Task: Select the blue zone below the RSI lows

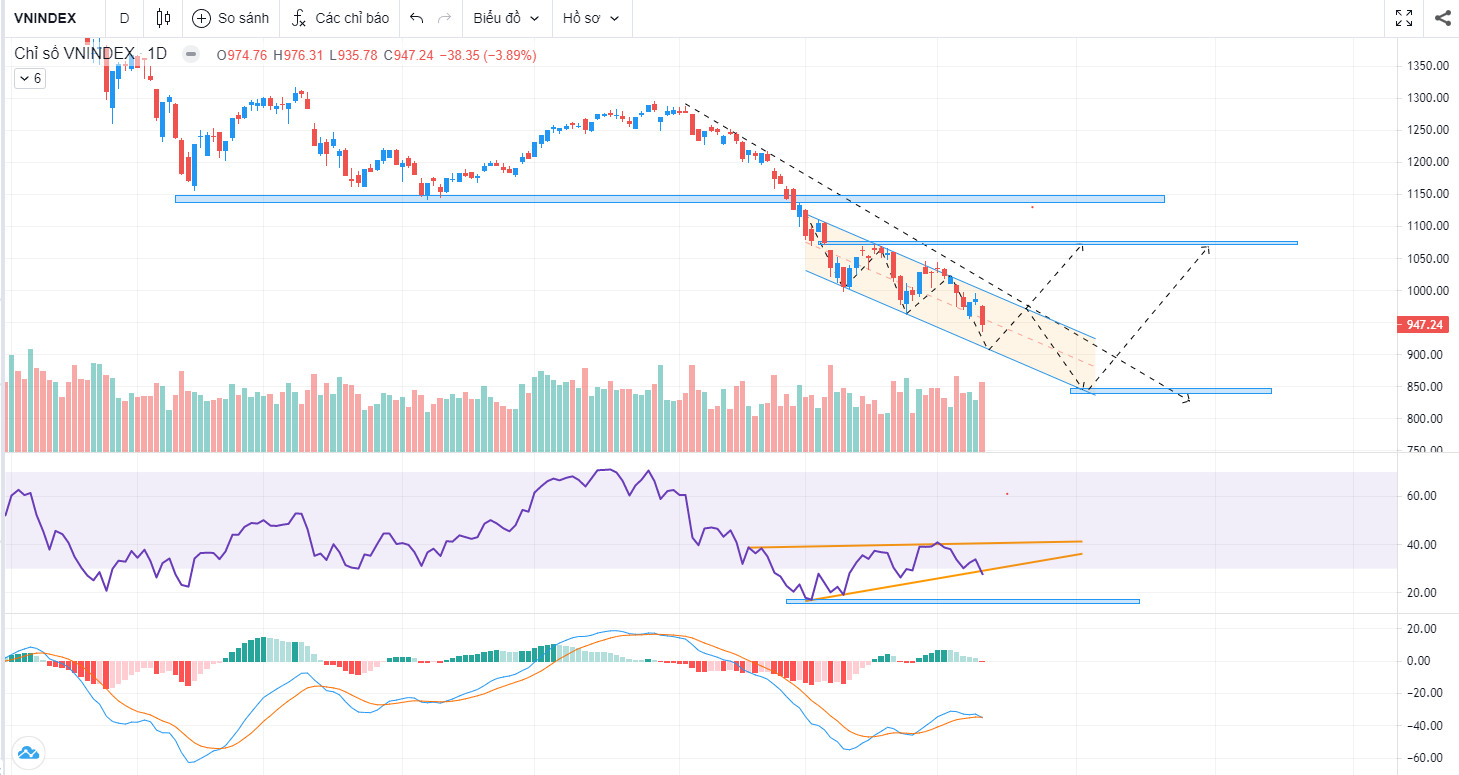Action: pyautogui.click(x=962, y=601)
